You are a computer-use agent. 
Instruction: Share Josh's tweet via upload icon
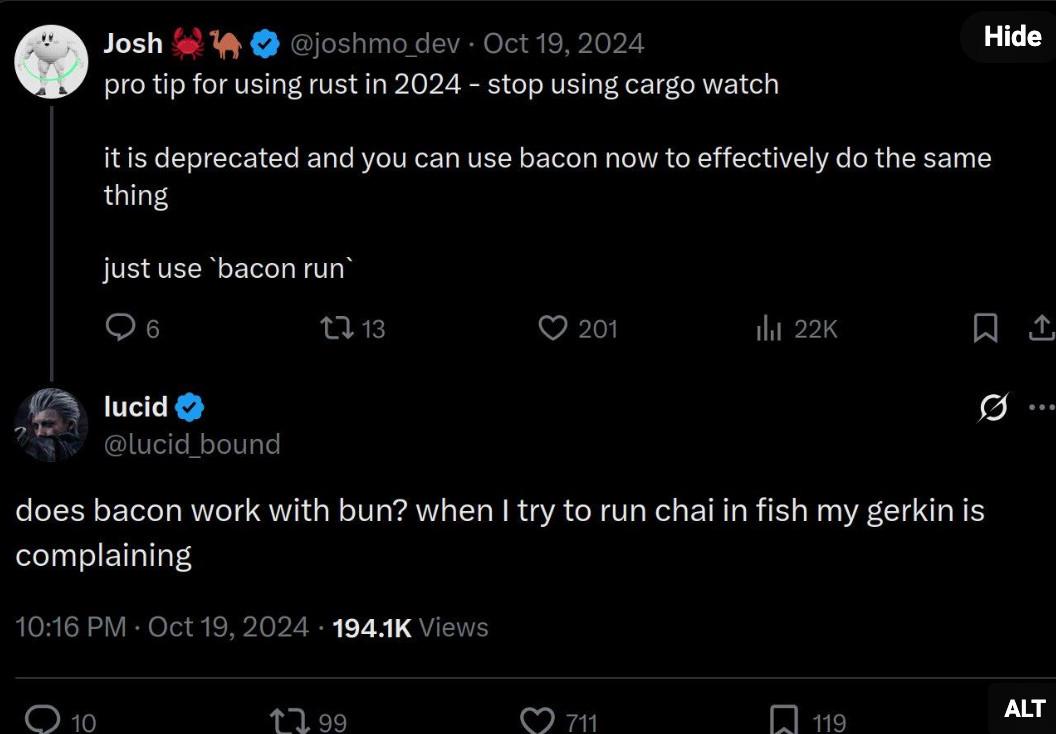pyautogui.click(x=1040, y=328)
